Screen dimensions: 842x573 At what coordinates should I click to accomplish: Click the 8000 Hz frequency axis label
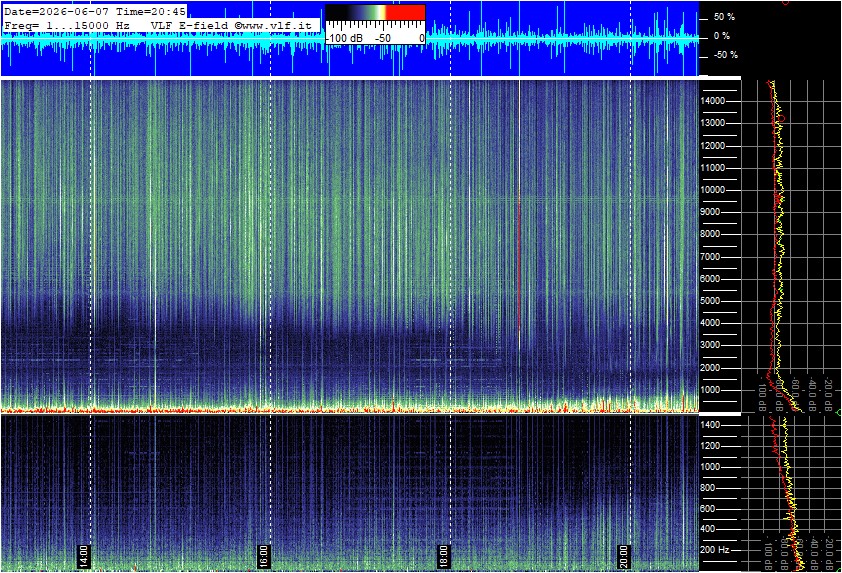[x=710, y=234]
